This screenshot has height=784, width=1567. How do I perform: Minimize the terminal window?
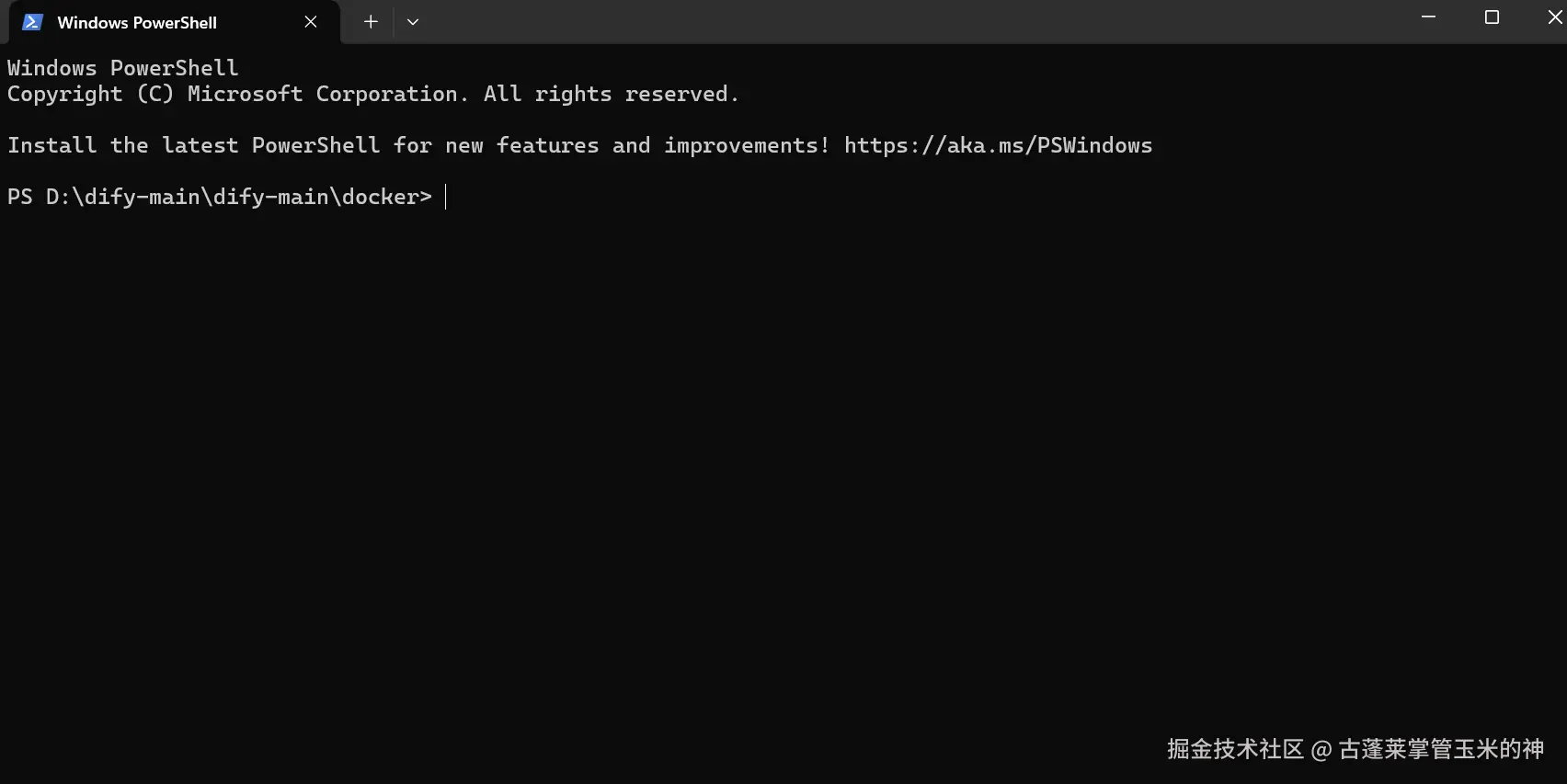(1428, 17)
